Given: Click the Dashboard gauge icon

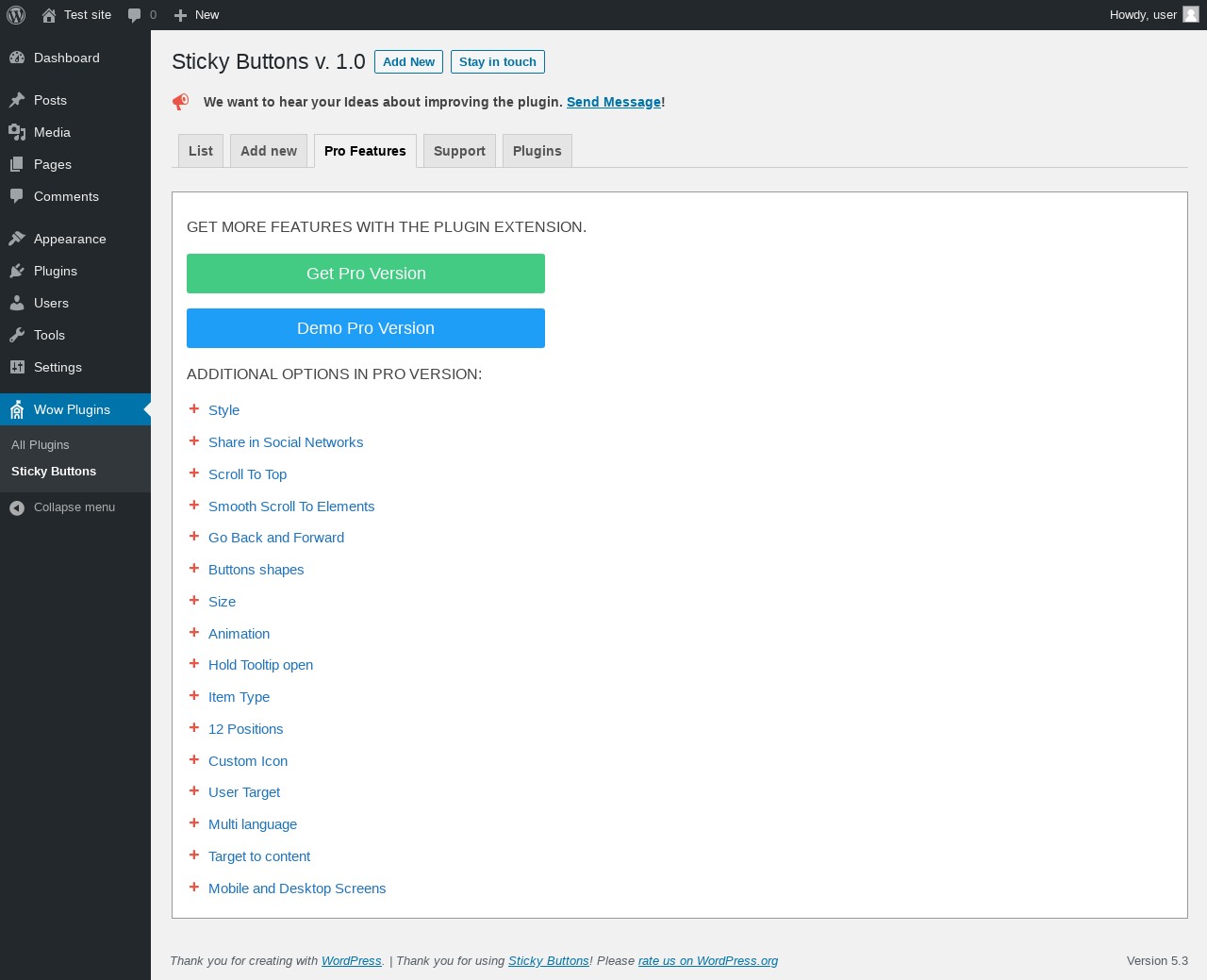Looking at the screenshot, I should coord(17,58).
